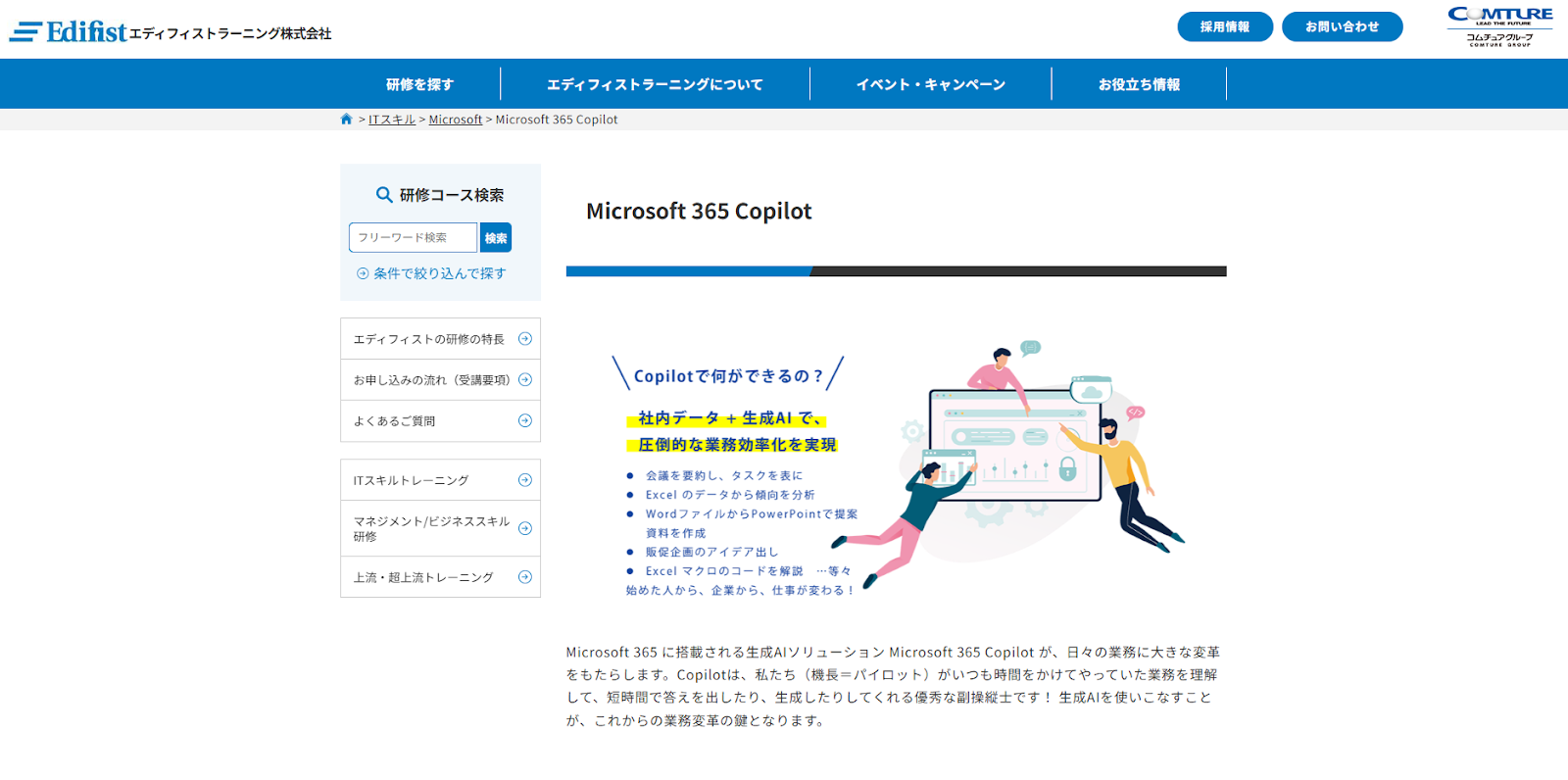
Task: Click the arrow icon on ITスキルトレーニング row
Action: (525, 480)
